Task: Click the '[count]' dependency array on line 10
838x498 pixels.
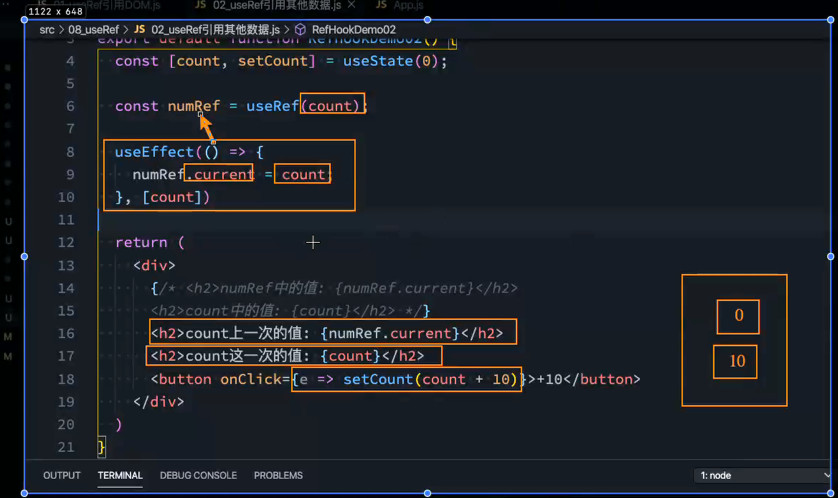Action: point(172,197)
